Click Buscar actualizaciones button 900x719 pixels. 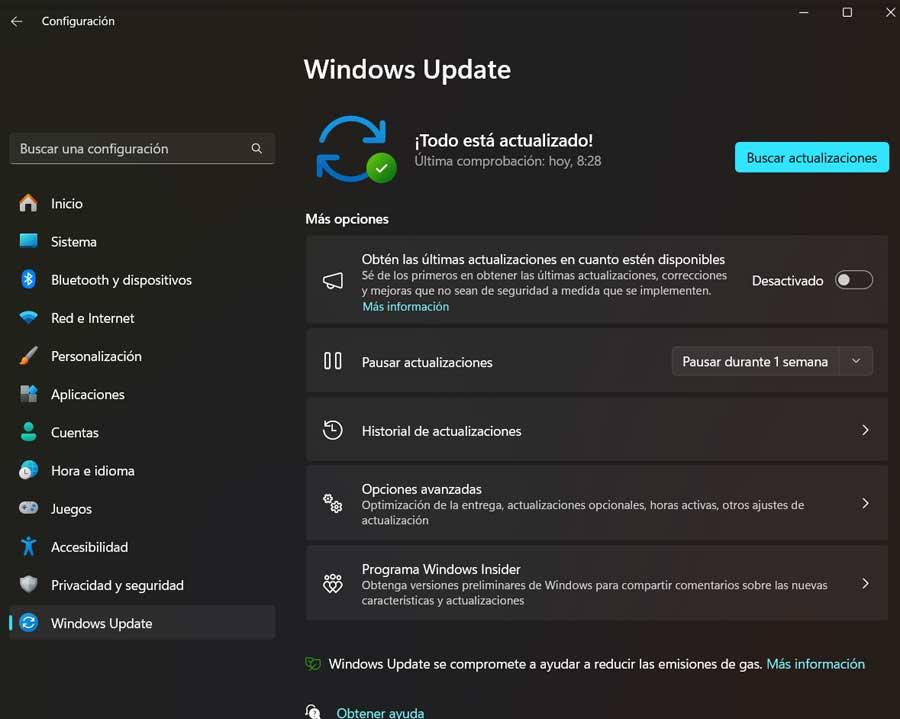812,157
